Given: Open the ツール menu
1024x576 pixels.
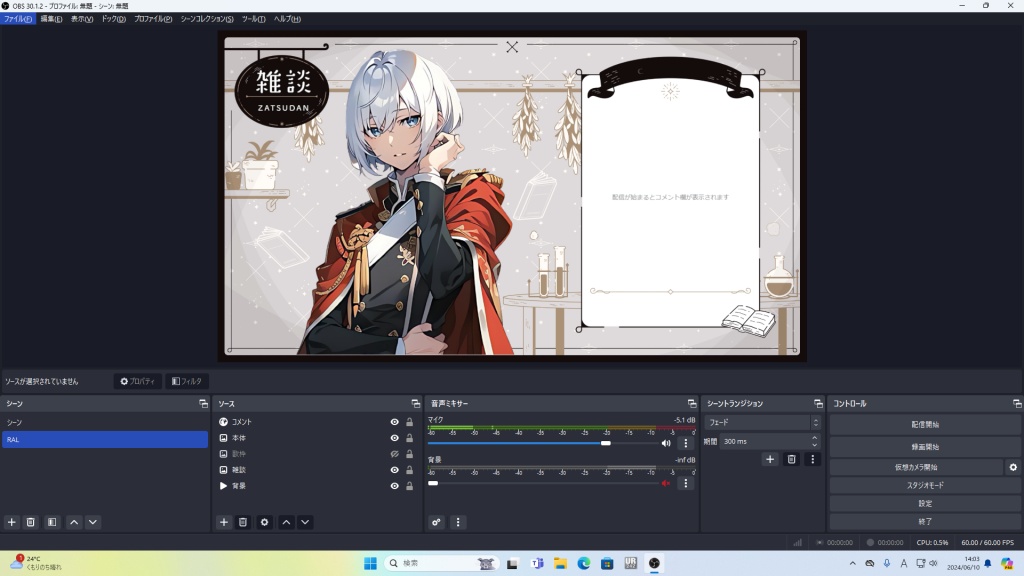Looking at the screenshot, I should 253,19.
